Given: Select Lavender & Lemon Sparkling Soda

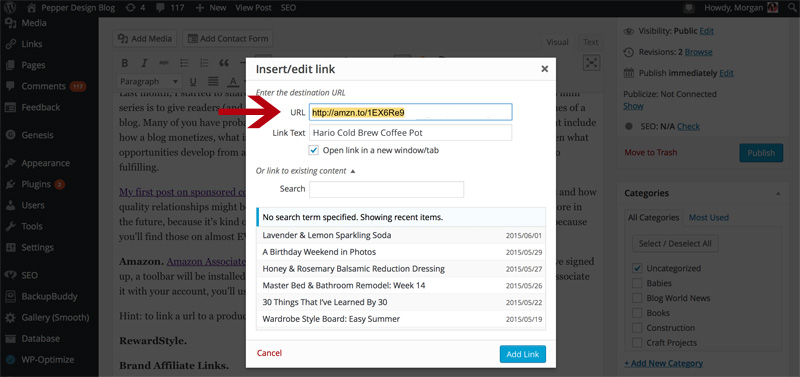Looking at the screenshot, I should click(401, 235).
